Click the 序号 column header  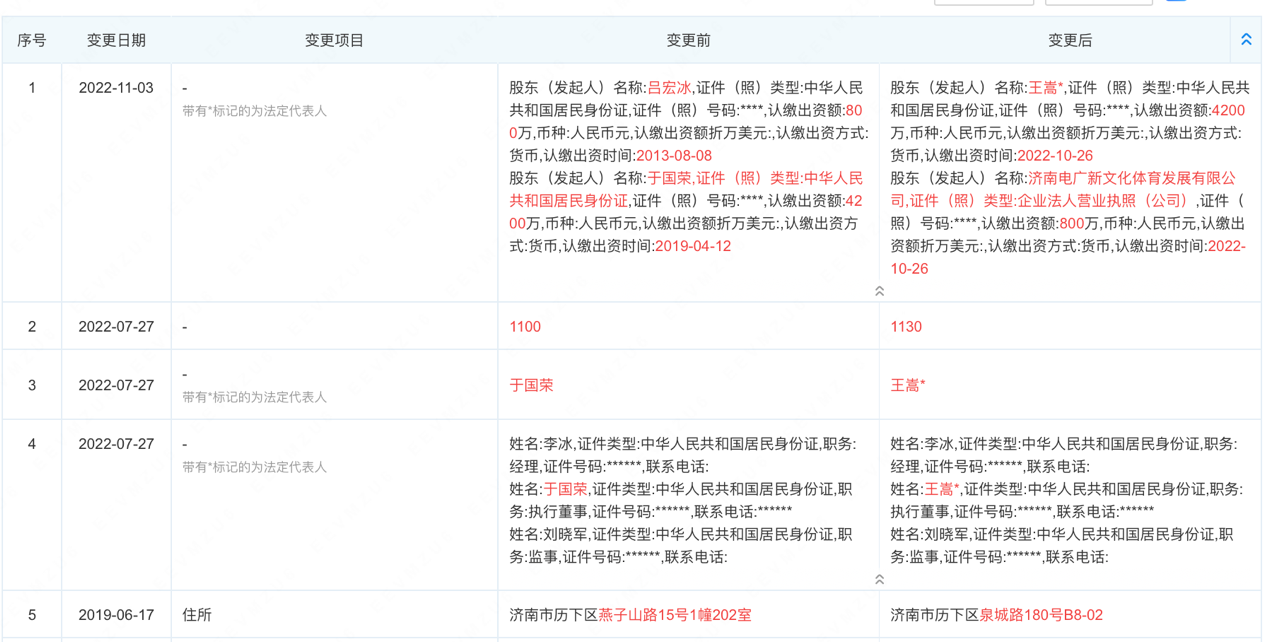(32, 40)
